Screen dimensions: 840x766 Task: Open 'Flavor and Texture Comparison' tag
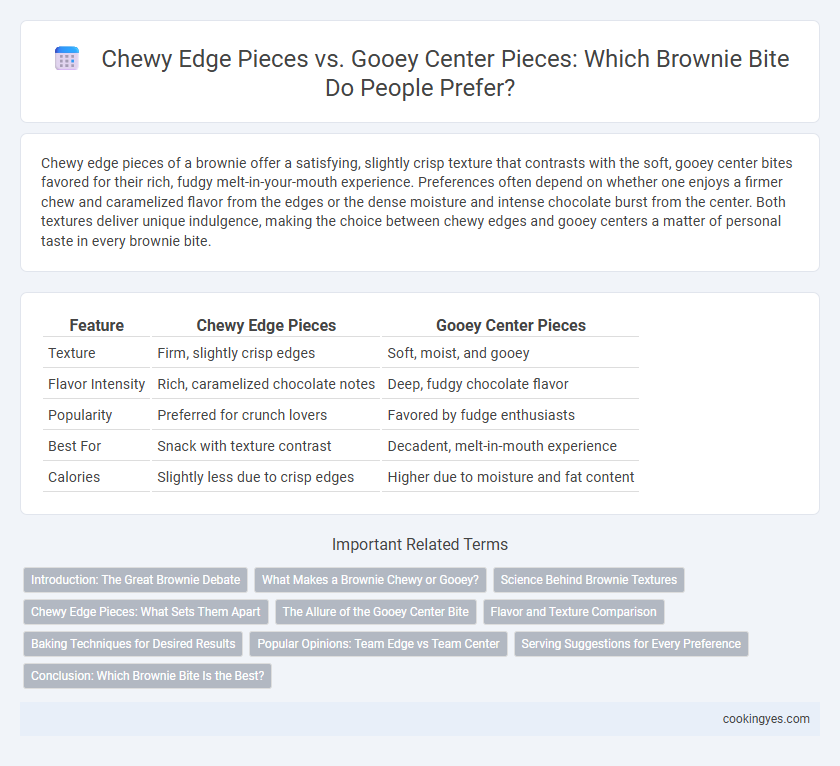coord(574,612)
